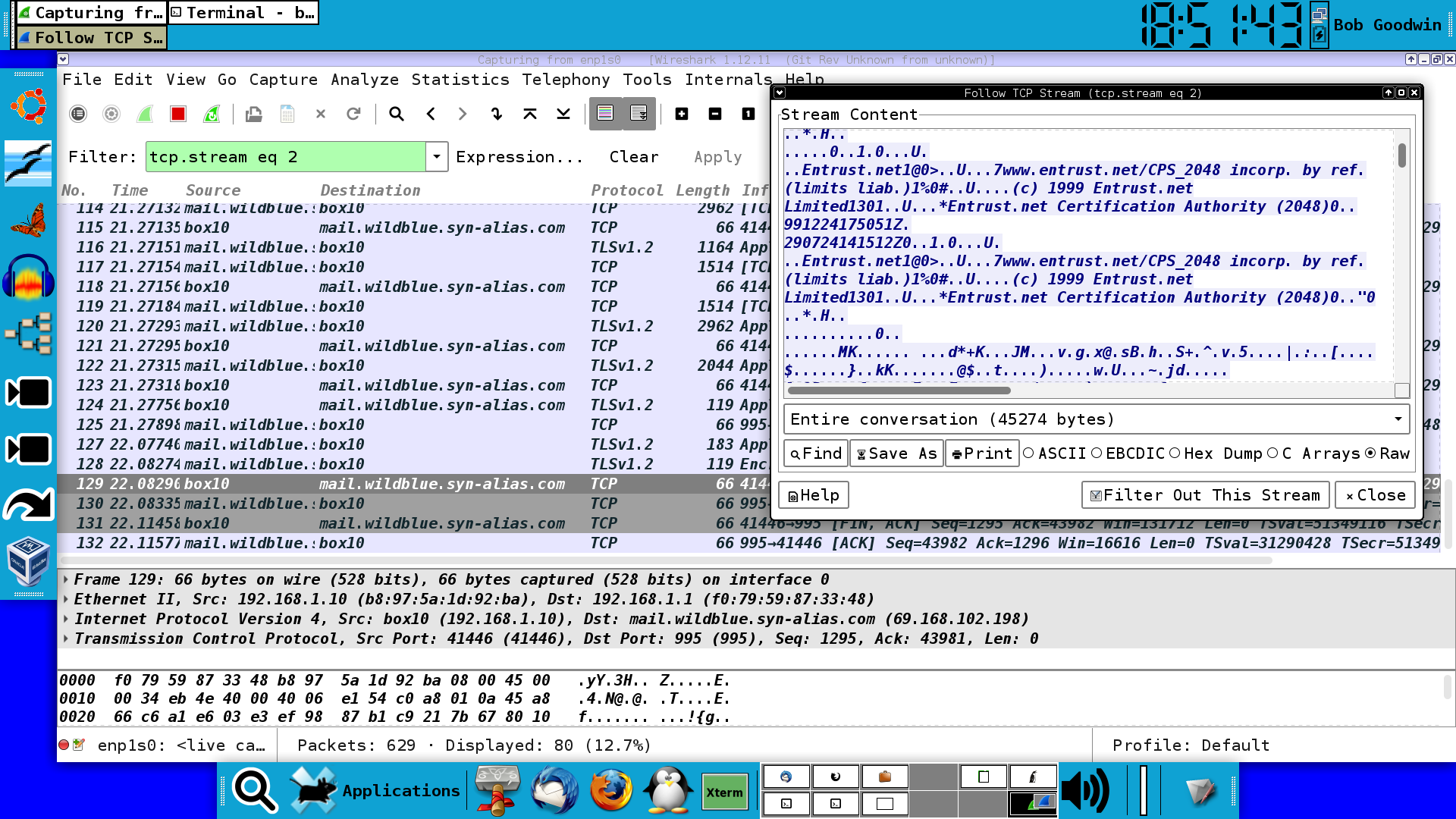Click the save capture file icon
This screenshot has height=819, width=1456.
(287, 114)
